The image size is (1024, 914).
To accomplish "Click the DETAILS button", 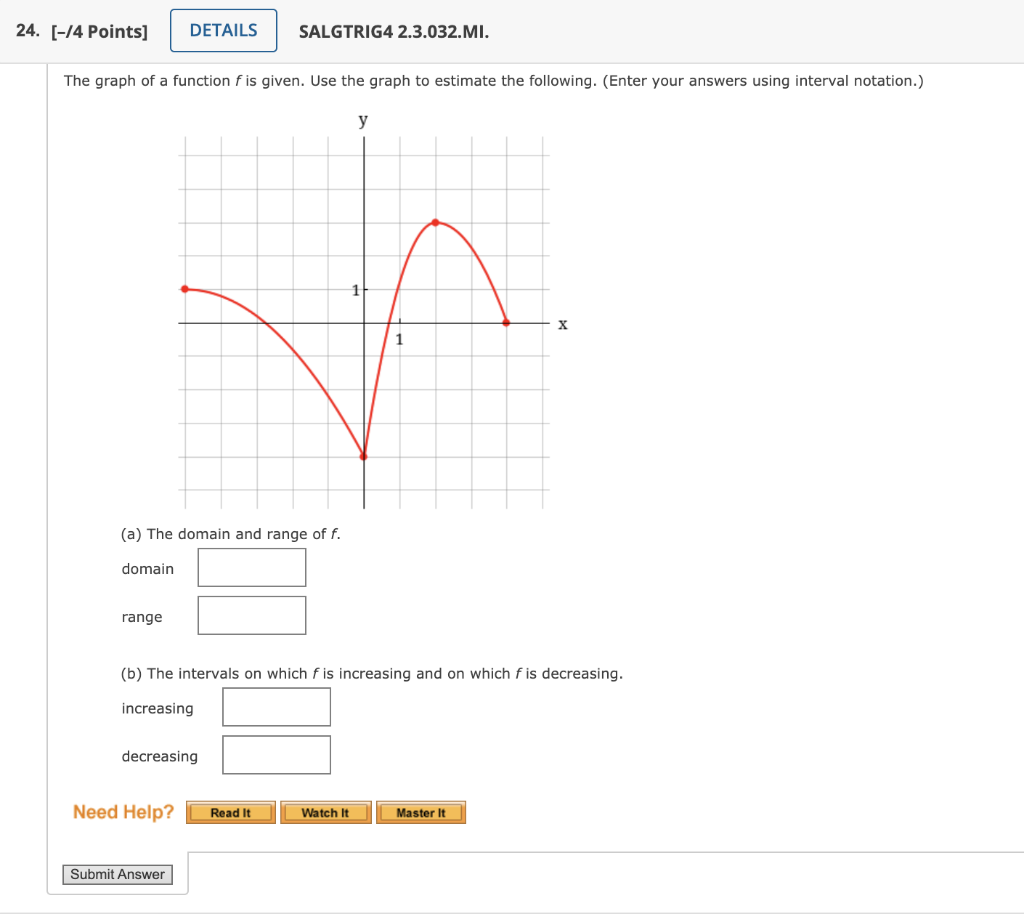I will pos(223,30).
